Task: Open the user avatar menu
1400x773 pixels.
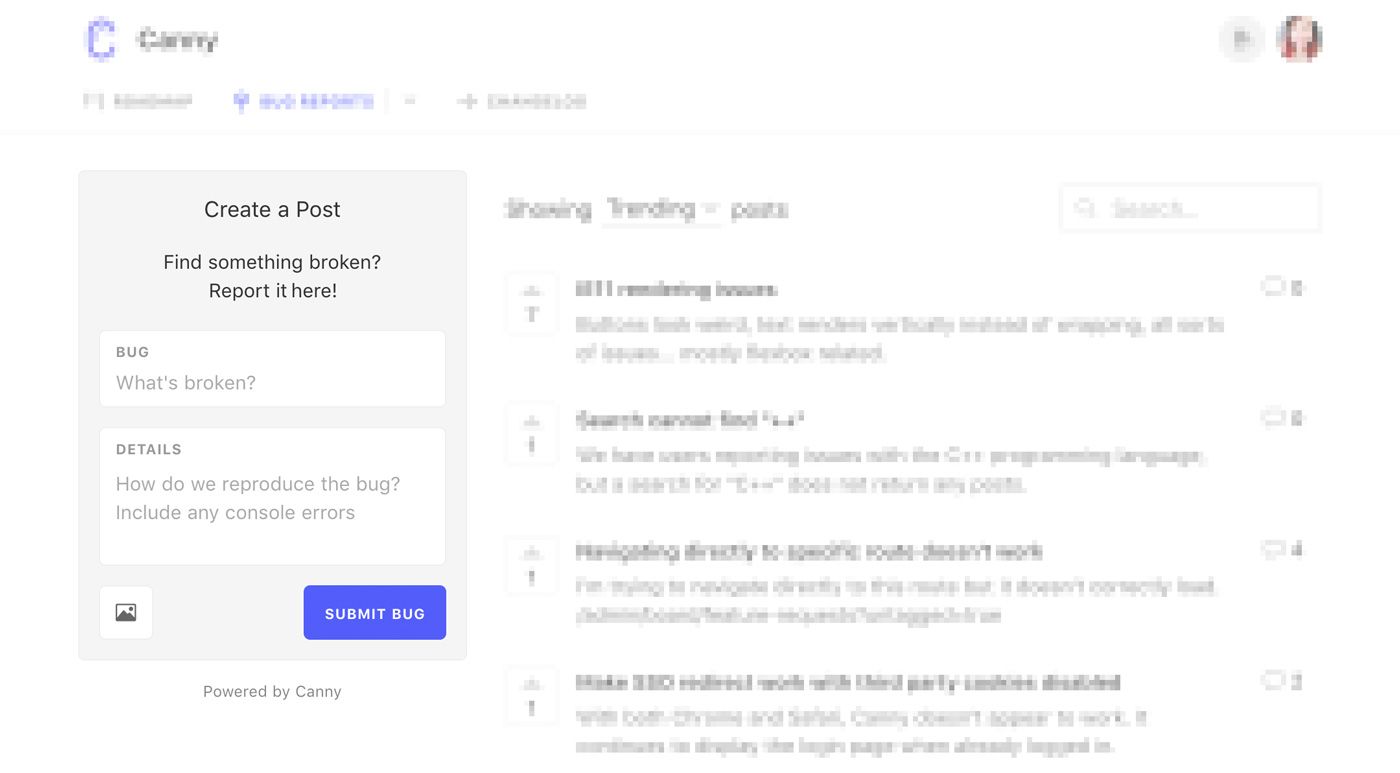Action: (1299, 40)
